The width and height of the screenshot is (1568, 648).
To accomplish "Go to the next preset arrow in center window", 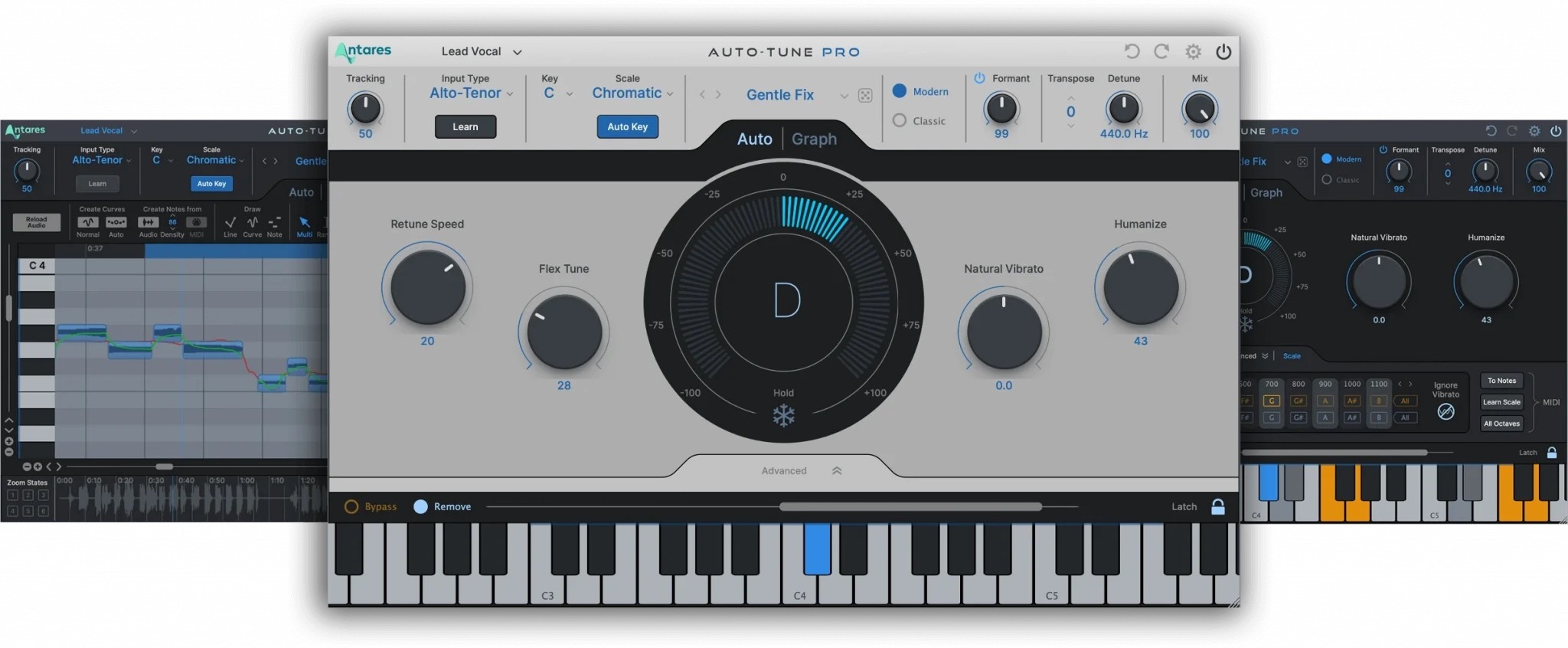I will coord(718,95).
